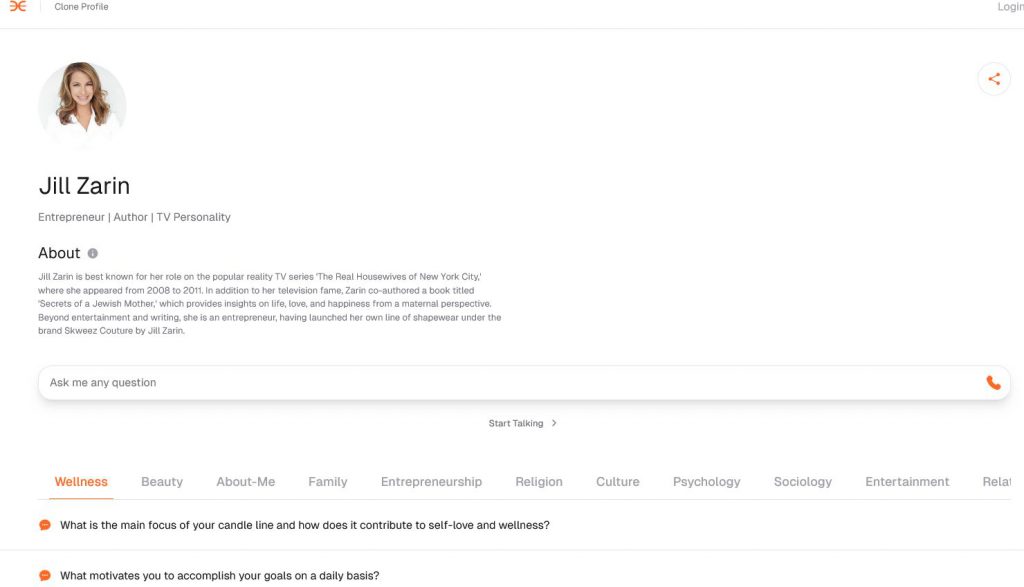Click the Login link

point(1009,7)
